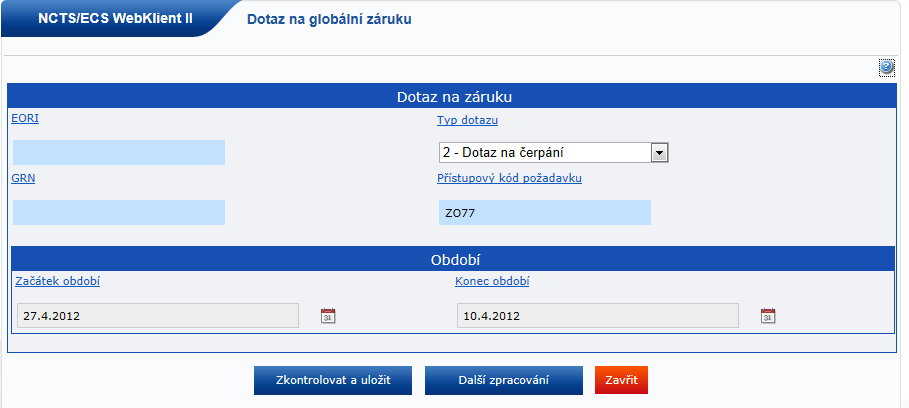Click the Konec období label link
The width and height of the screenshot is (909, 408).
pyautogui.click(x=492, y=281)
